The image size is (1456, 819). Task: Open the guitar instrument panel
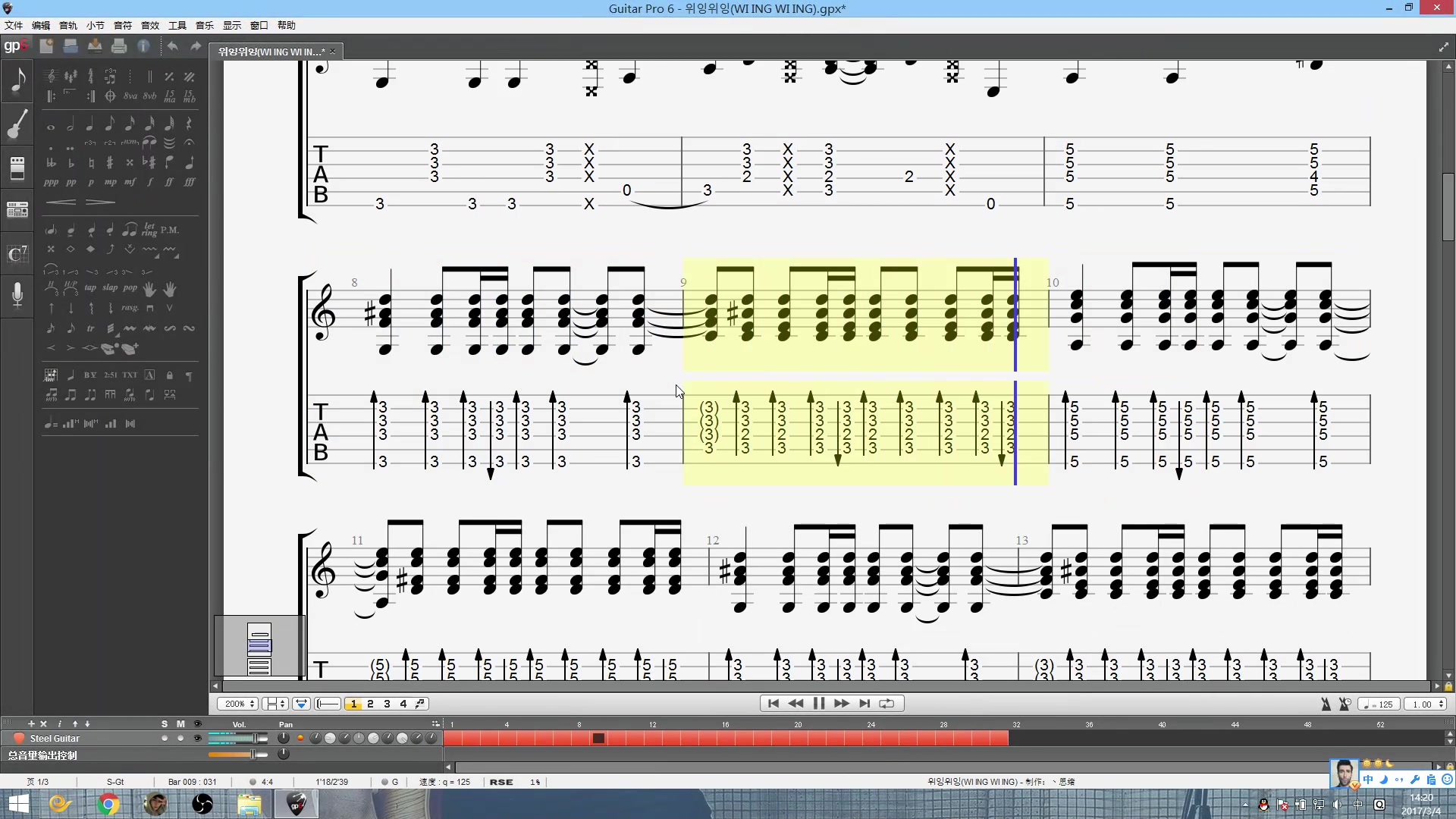click(x=17, y=124)
